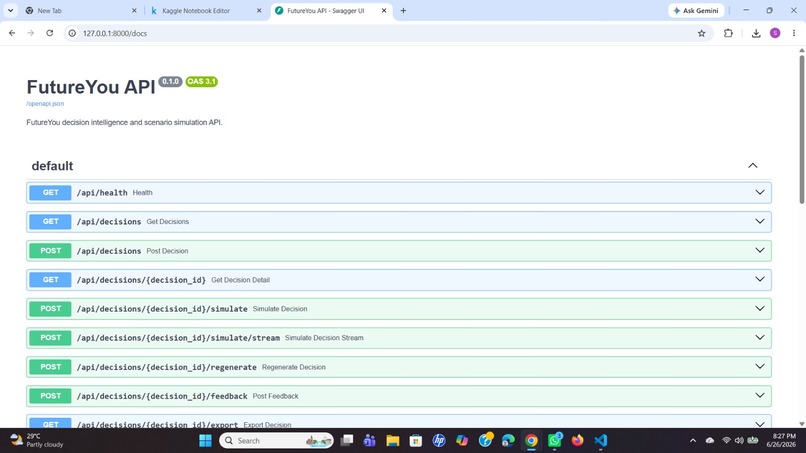Collapse the default section chevron
Image resolution: width=806 pixels, height=453 pixels.
tap(753, 166)
